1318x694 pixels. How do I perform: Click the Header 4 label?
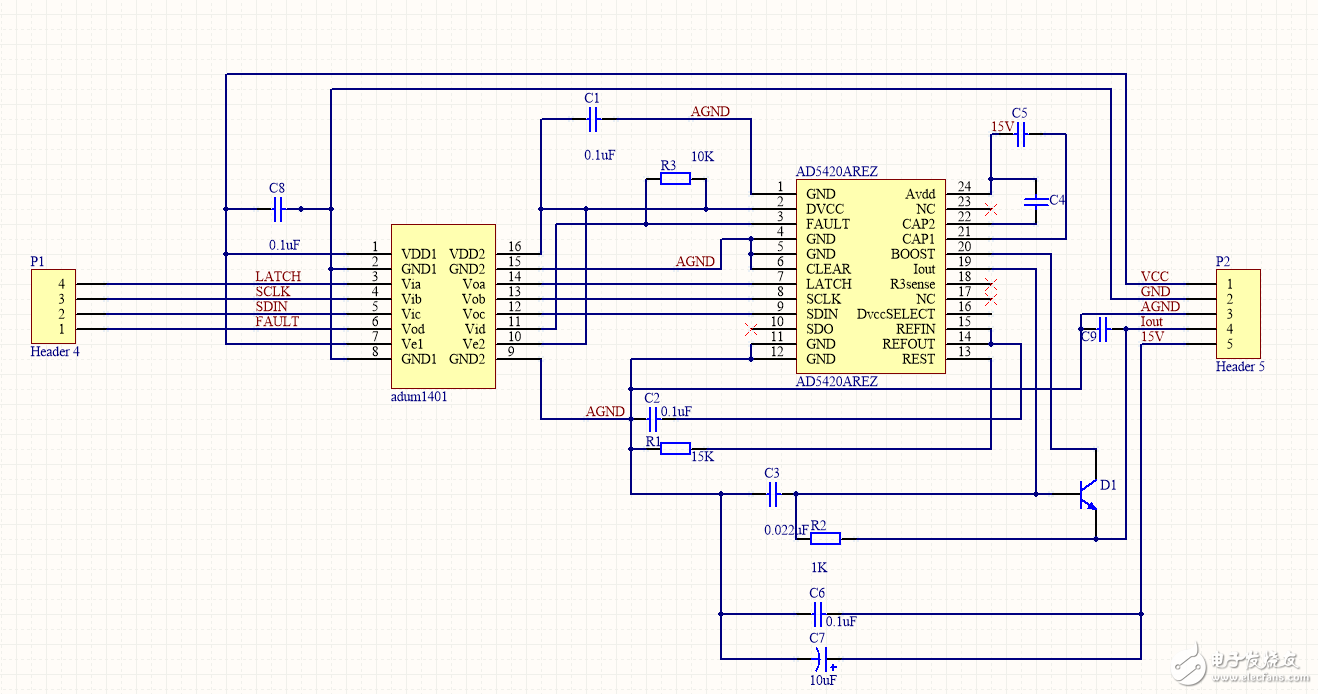[x=55, y=352]
